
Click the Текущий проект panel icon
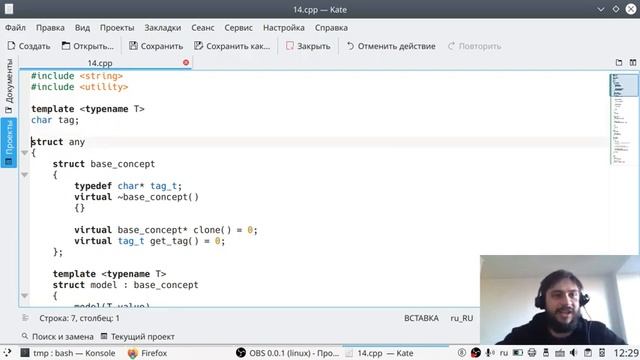click(104, 336)
